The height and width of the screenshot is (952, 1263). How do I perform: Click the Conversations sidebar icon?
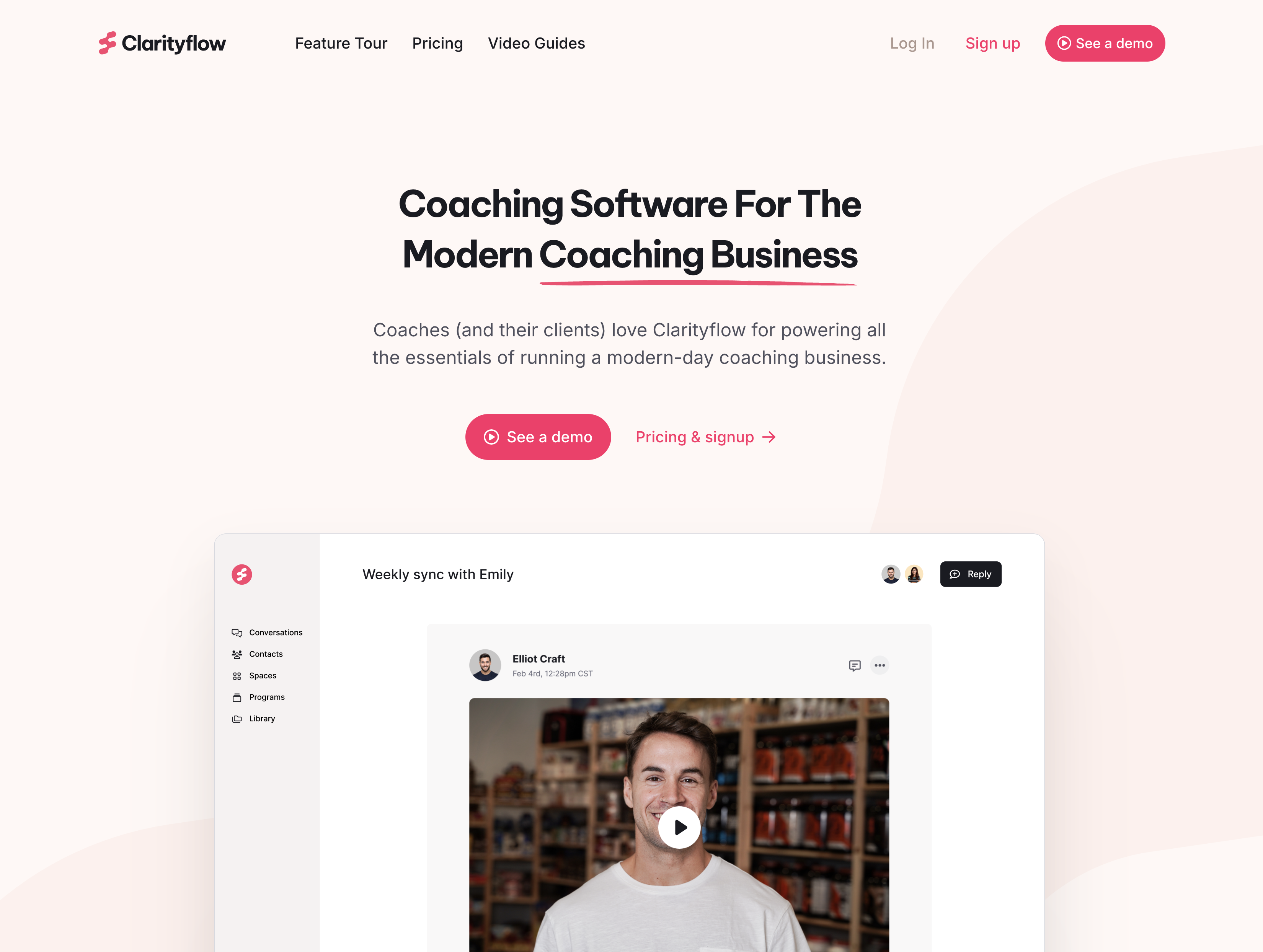(237, 632)
